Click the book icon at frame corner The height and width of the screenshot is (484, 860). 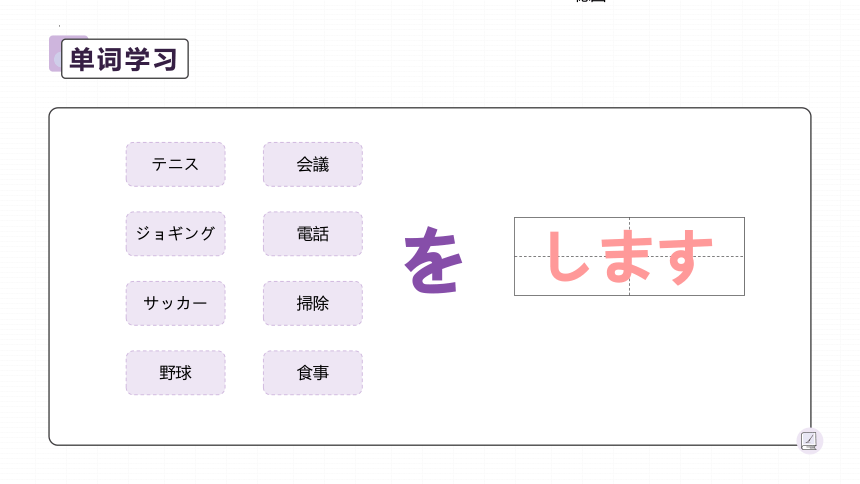[809, 441]
